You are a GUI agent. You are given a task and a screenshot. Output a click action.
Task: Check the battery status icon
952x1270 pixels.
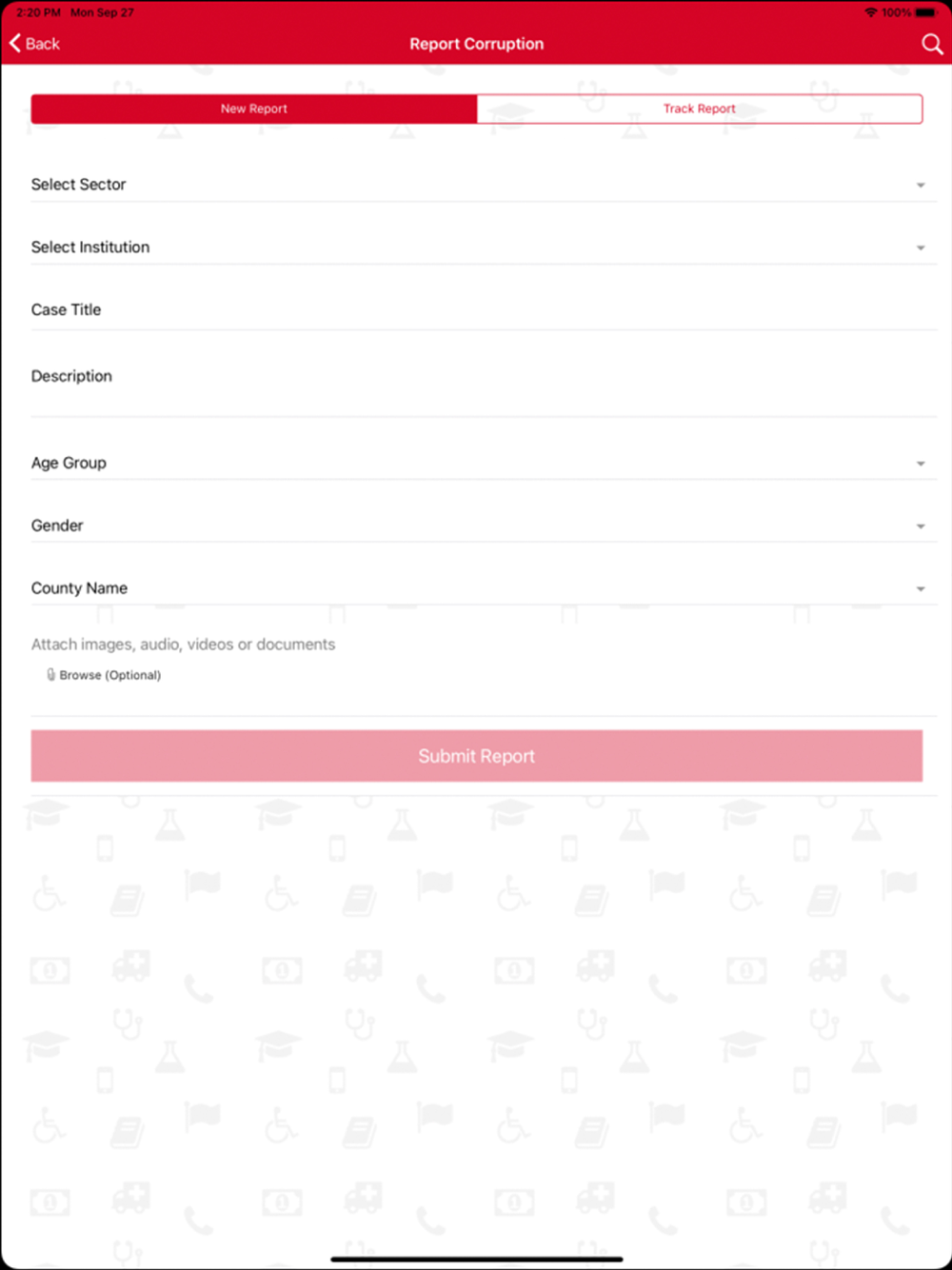[925, 12]
